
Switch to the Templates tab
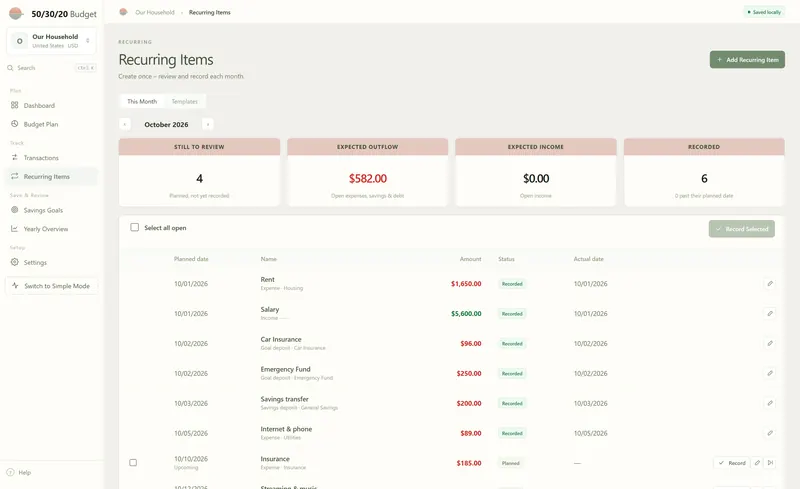[185, 102]
